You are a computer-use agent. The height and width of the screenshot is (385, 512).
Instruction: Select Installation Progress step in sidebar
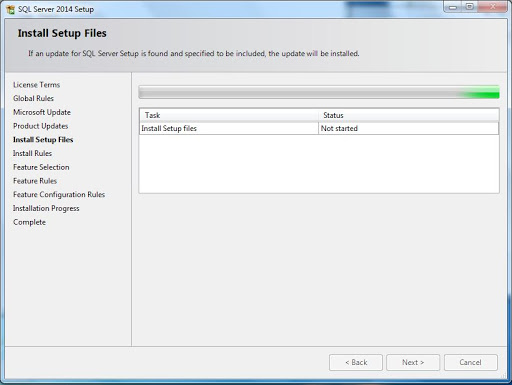coord(46,208)
